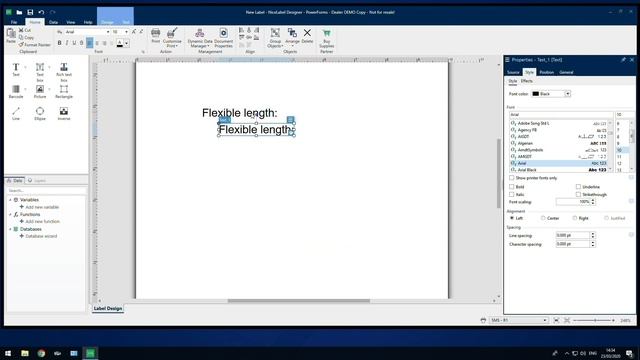Viewport: 640px width, 360px height.
Task: Click Cut in the Clipboard group
Action: [25, 30]
